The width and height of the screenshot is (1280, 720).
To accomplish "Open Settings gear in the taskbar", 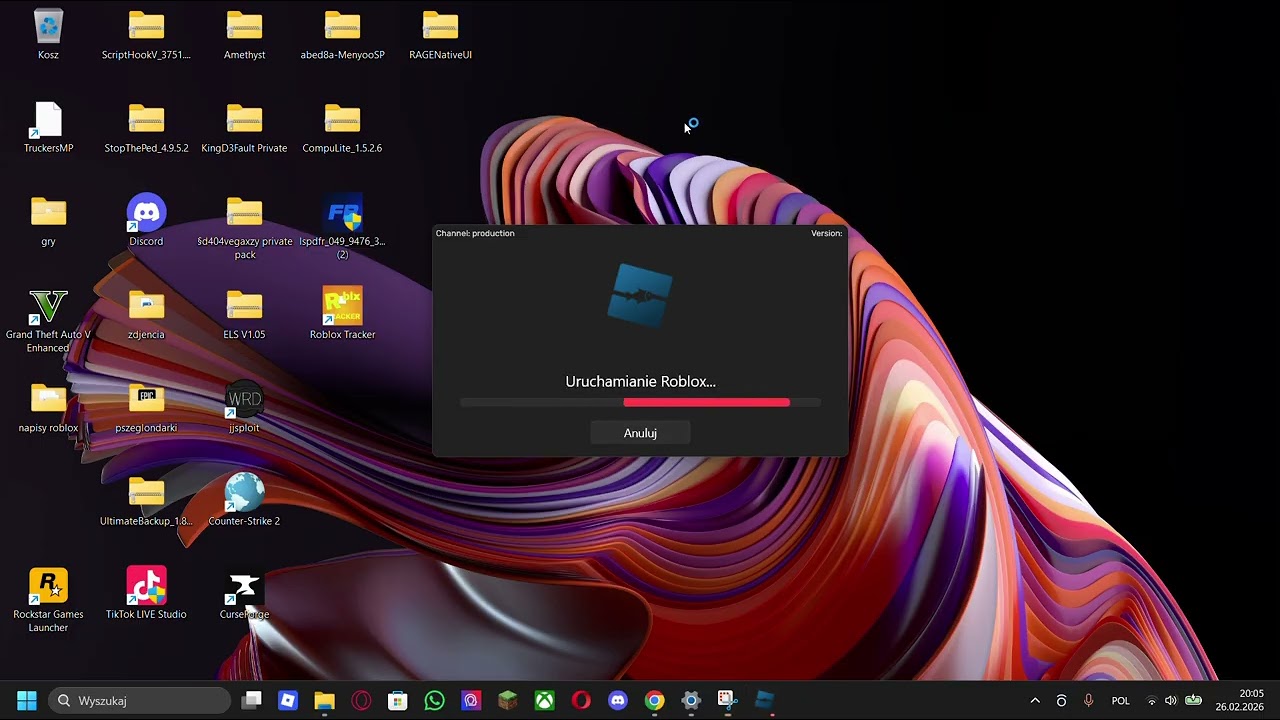I will [691, 701].
